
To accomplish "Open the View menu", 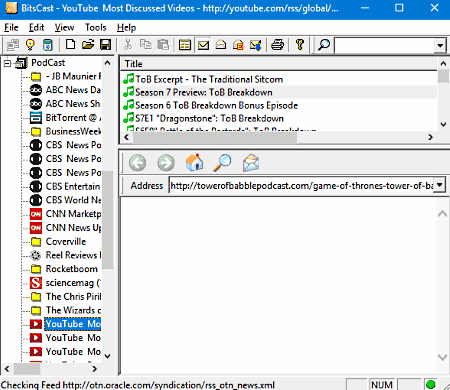I will pos(64,27).
